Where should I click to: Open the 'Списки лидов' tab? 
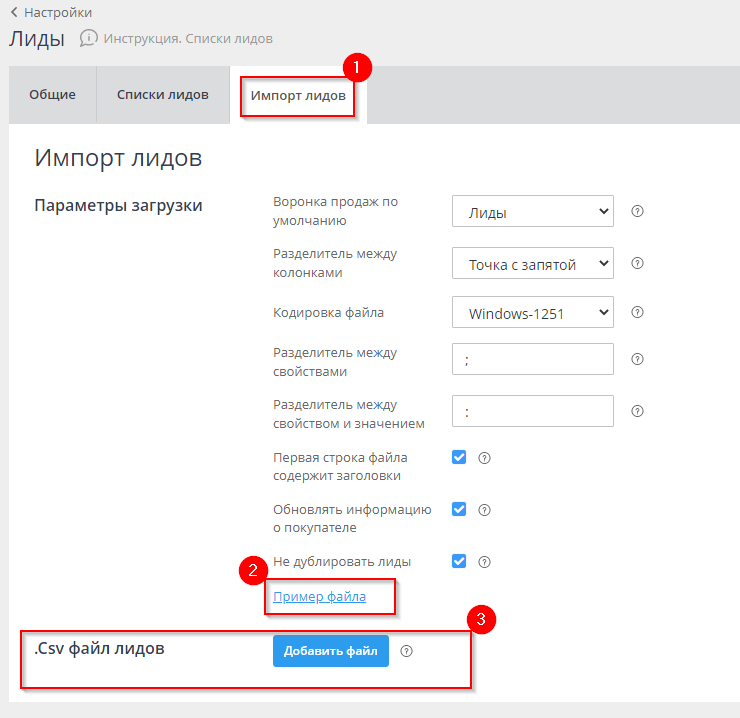click(x=162, y=95)
